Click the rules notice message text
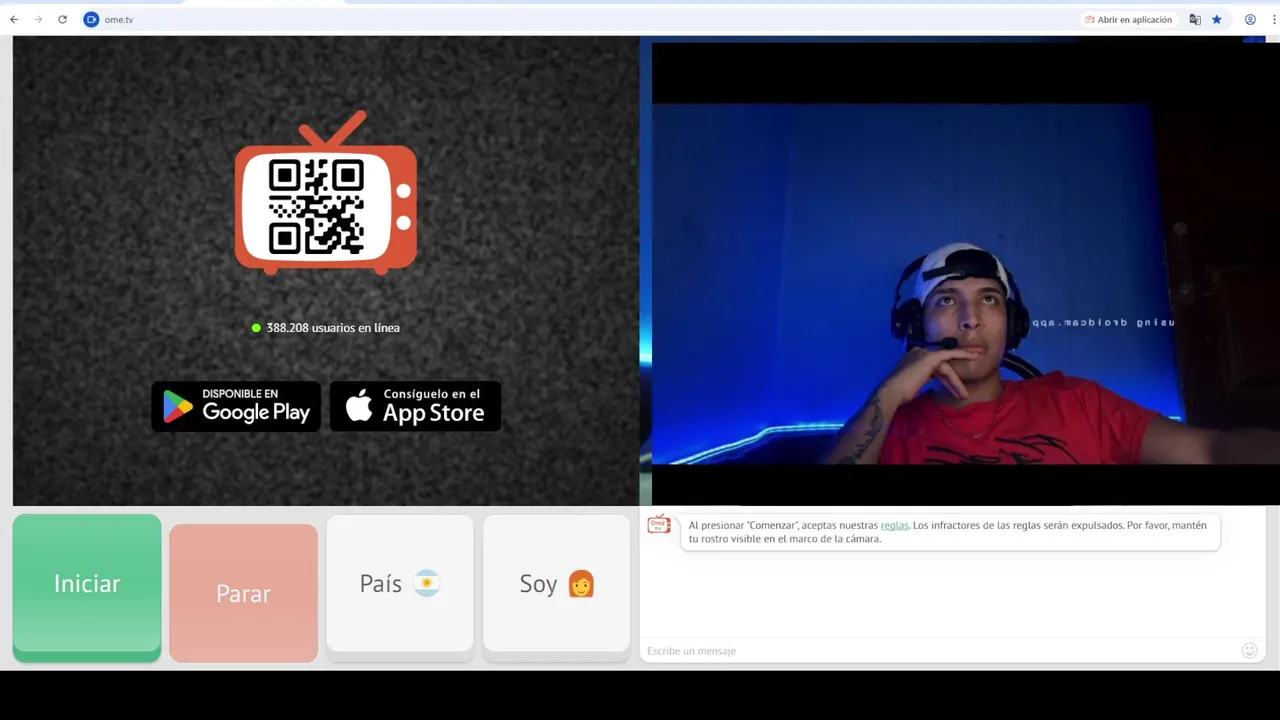This screenshot has width=1280, height=720. [x=947, y=532]
